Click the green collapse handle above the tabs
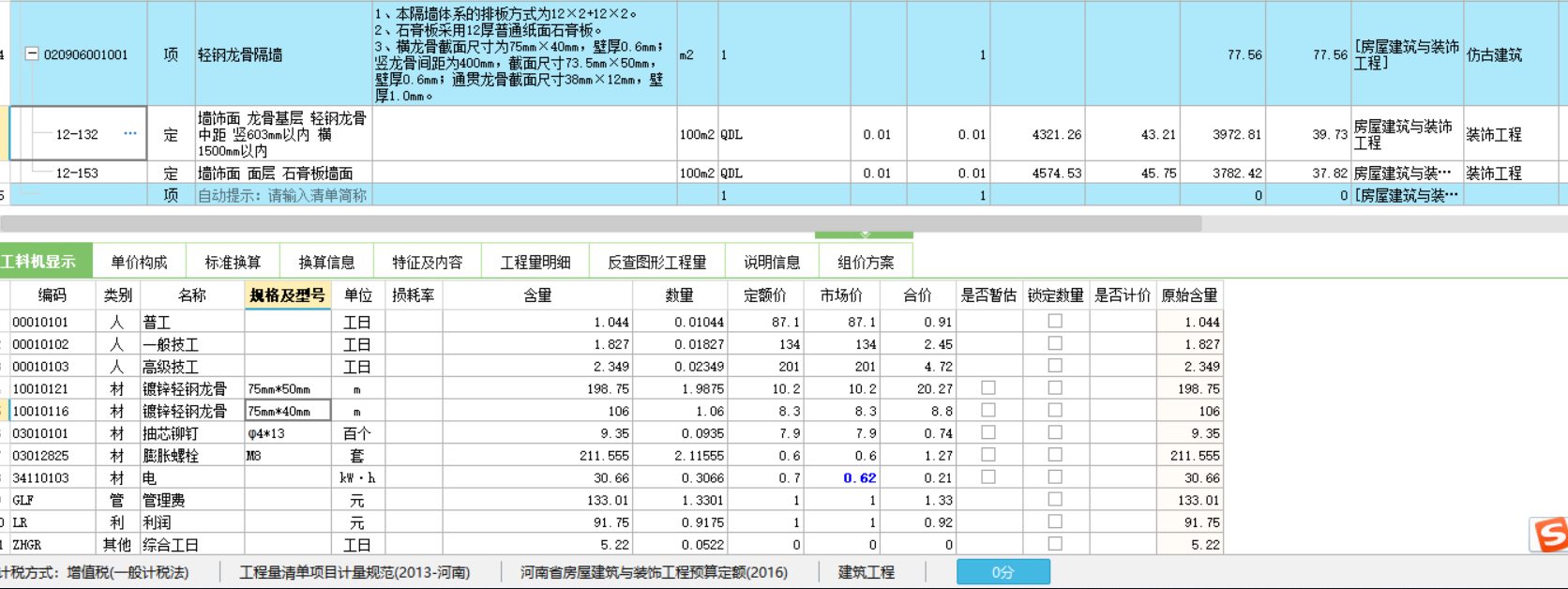Viewport: 1568px width, 589px height. [x=864, y=234]
